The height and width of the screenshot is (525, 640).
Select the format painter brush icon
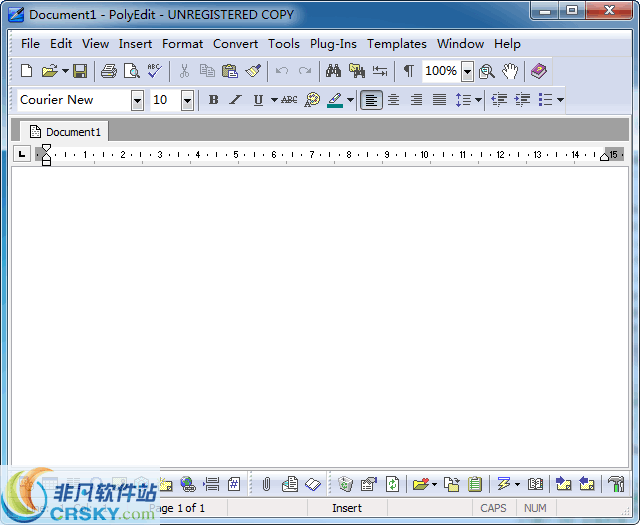(253, 71)
